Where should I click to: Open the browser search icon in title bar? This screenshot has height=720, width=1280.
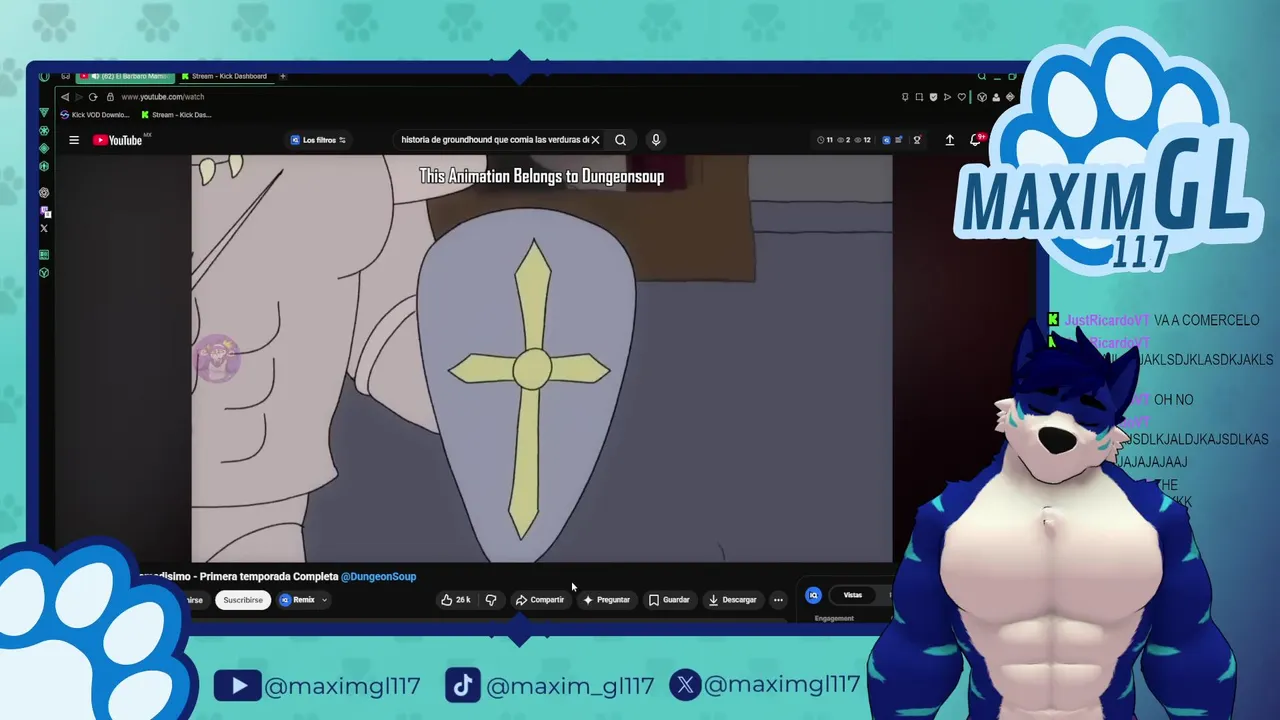[x=982, y=76]
